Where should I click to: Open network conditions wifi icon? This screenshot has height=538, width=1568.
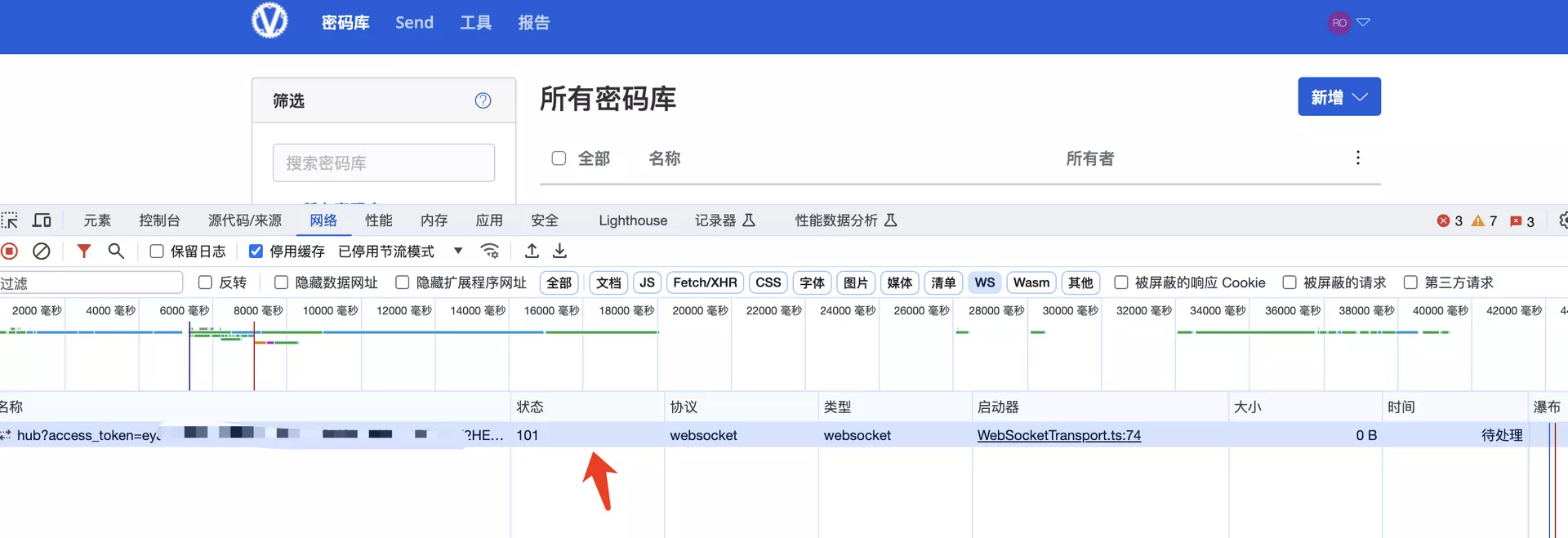[x=490, y=251]
